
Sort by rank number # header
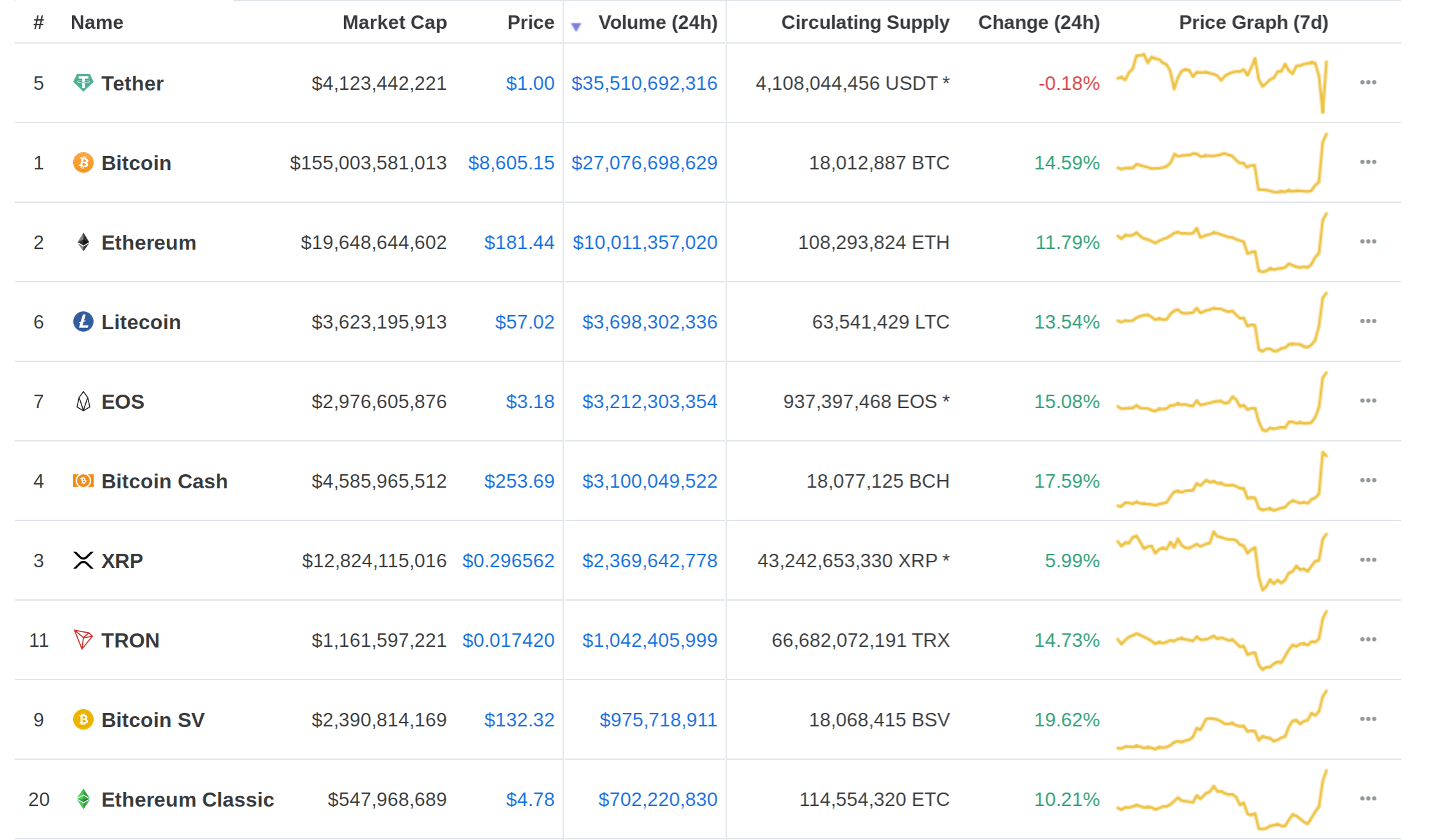point(39,22)
